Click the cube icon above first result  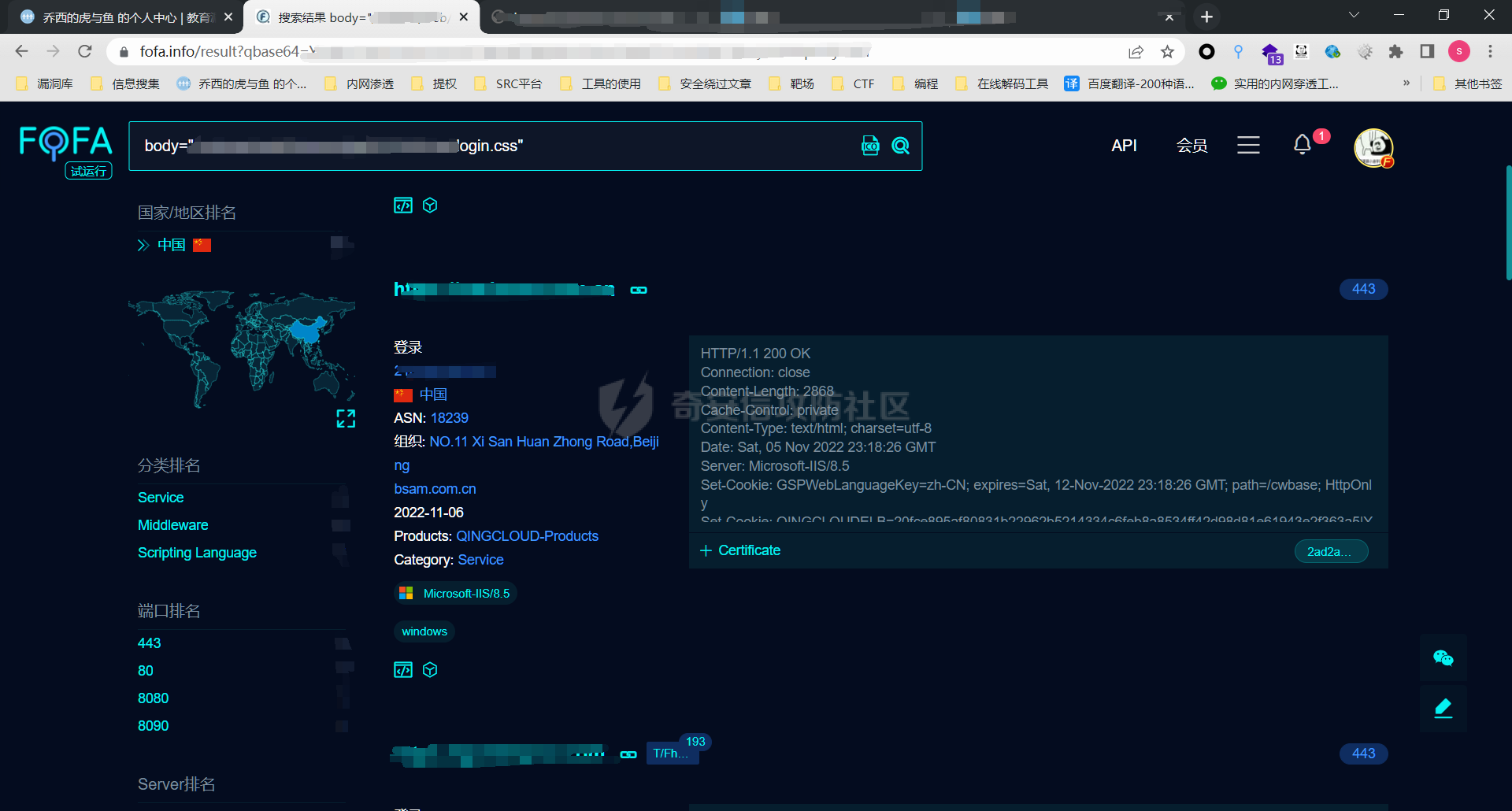pos(430,206)
